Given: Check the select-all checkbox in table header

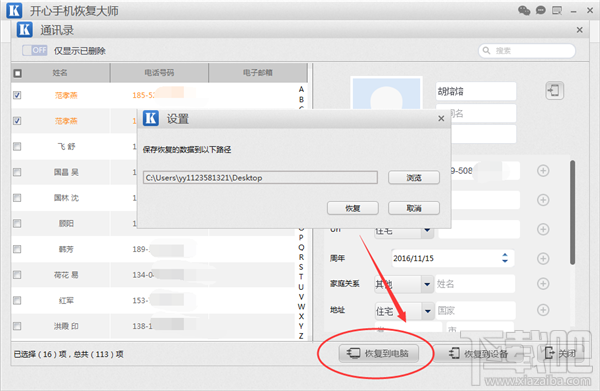Looking at the screenshot, I should click(x=18, y=73).
